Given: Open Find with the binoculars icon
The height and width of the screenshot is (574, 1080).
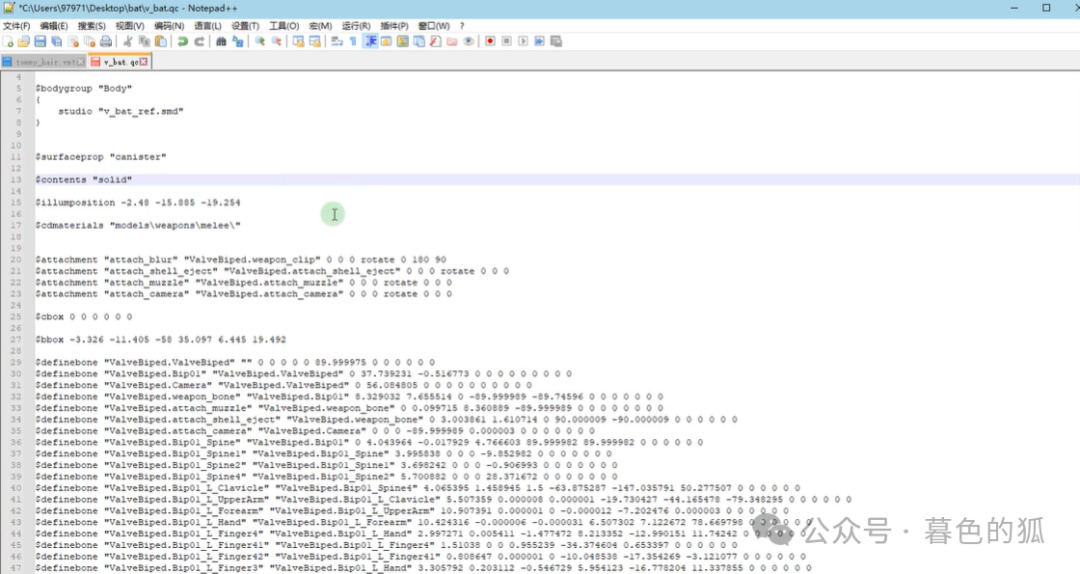Looking at the screenshot, I should (x=221, y=41).
